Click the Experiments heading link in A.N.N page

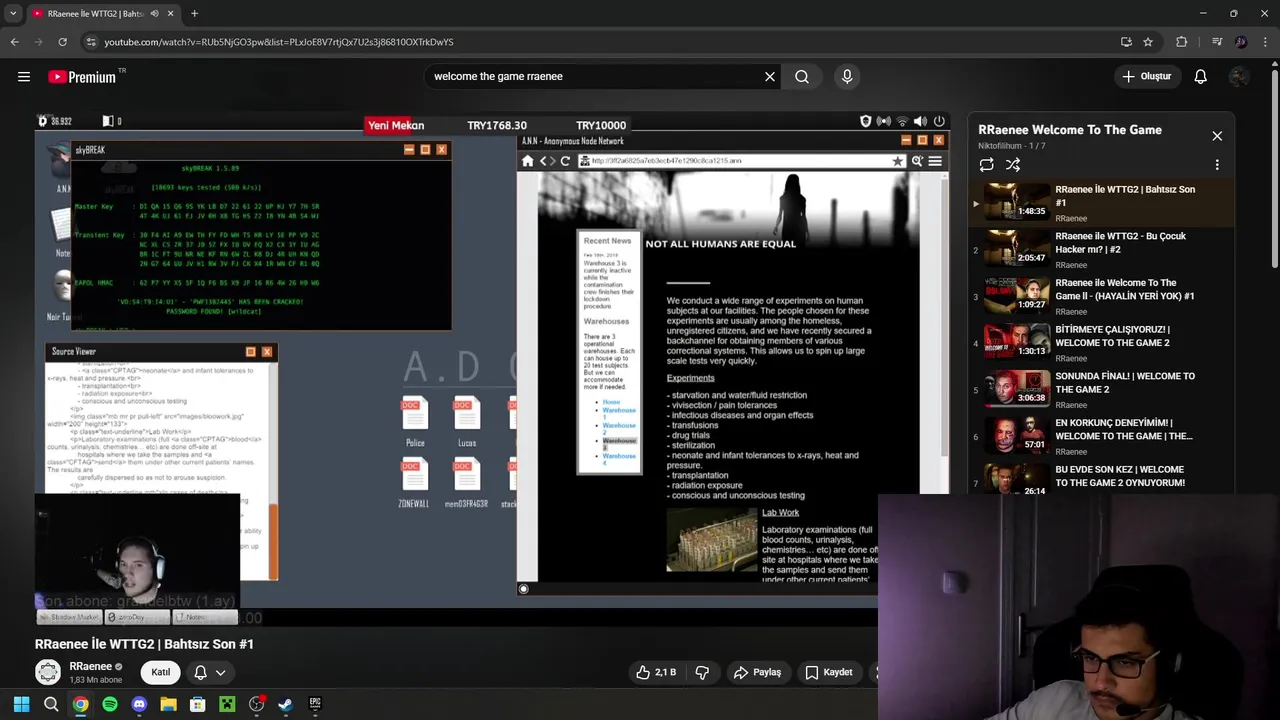[691, 378]
